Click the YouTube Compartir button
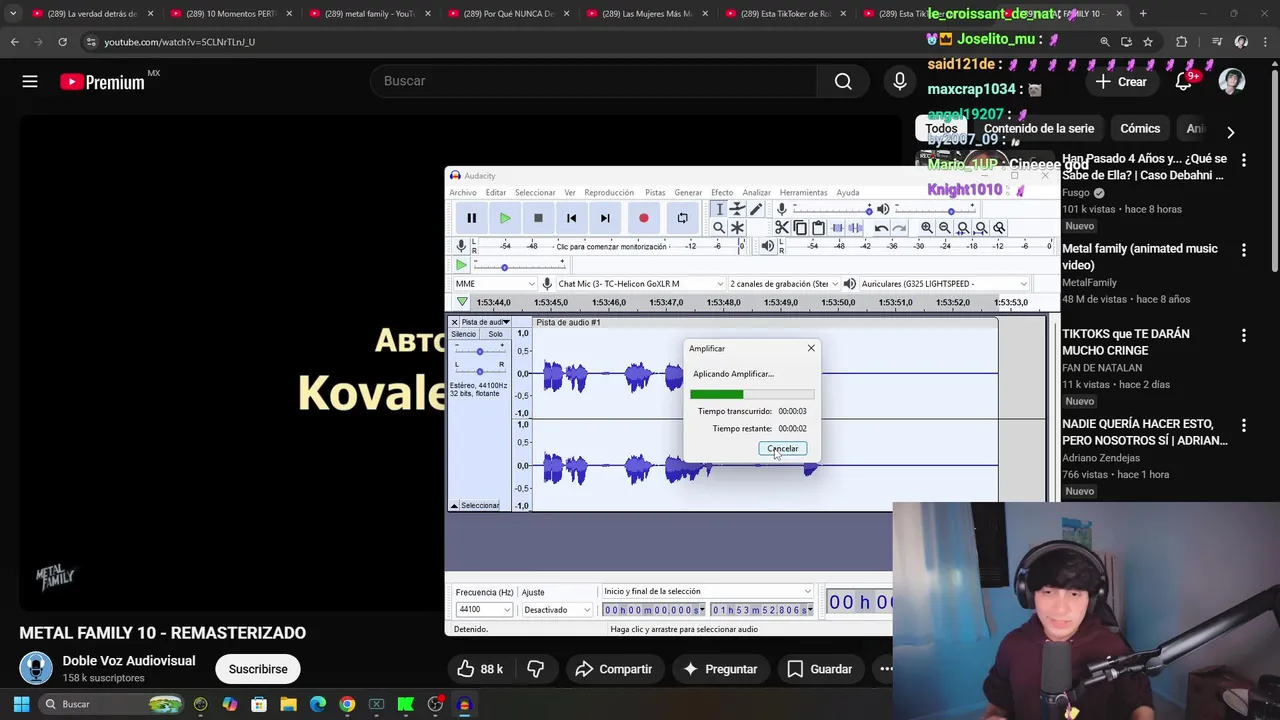This screenshot has height=720, width=1280. coord(613,669)
